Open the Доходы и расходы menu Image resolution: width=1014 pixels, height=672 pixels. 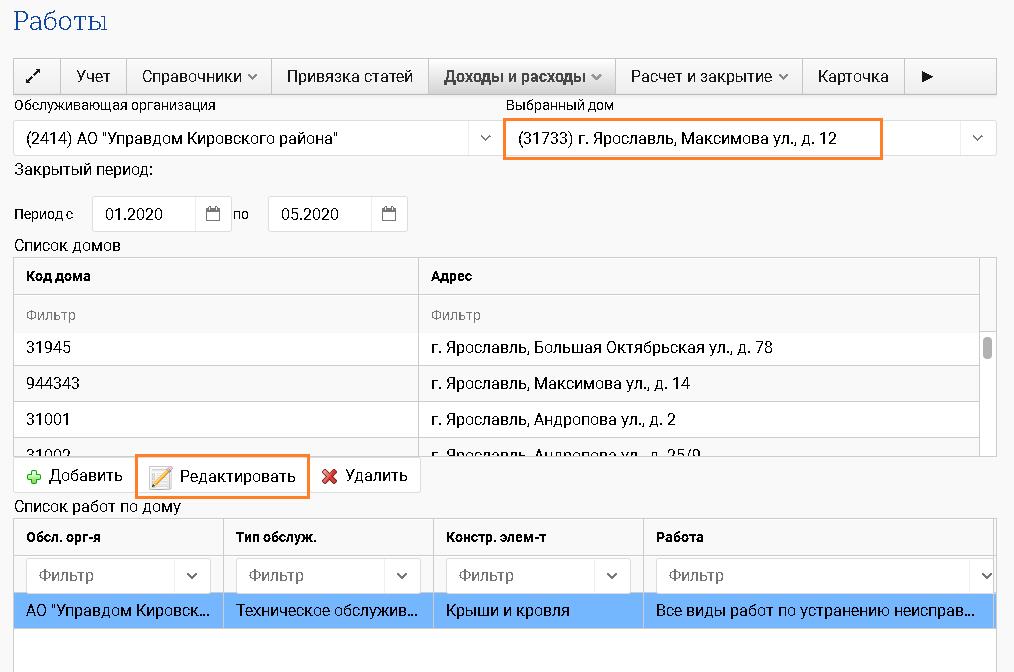point(522,76)
